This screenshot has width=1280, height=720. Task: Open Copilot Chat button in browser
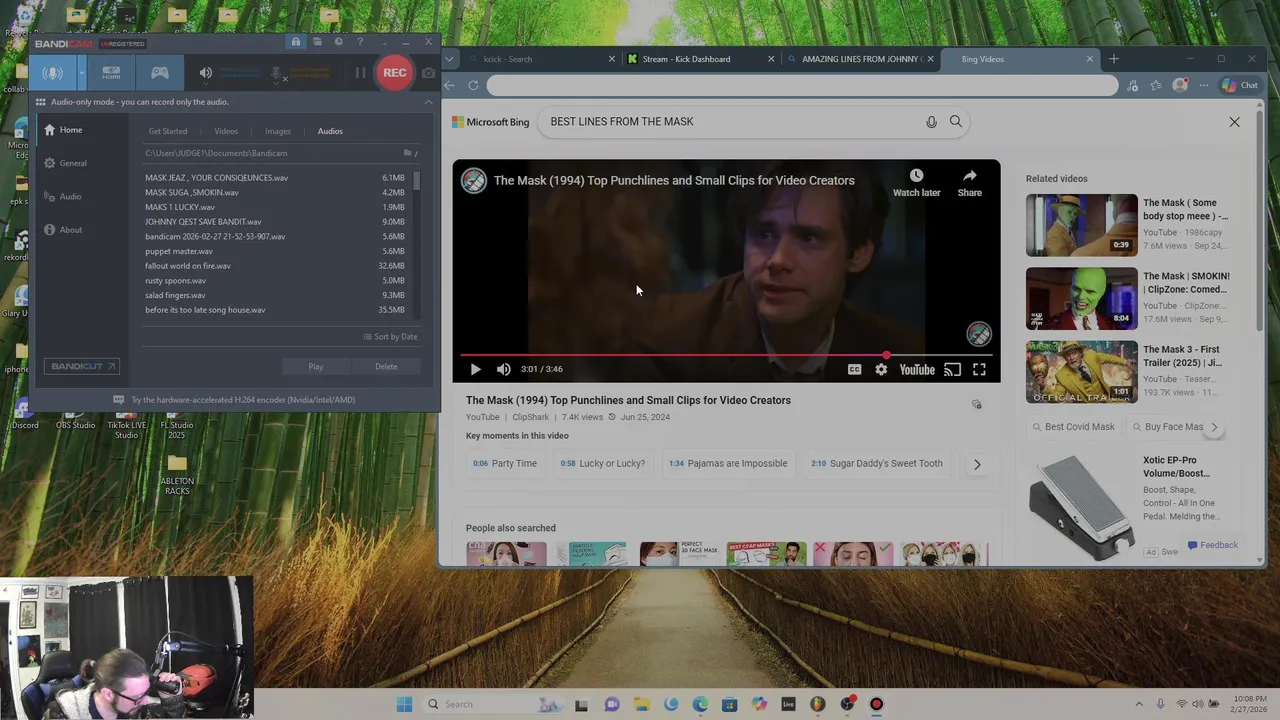click(1241, 85)
